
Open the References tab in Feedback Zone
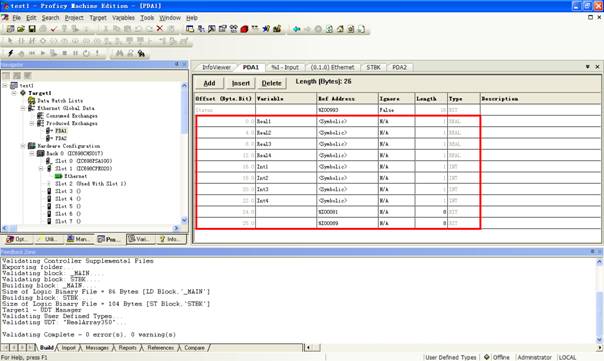click(160, 348)
